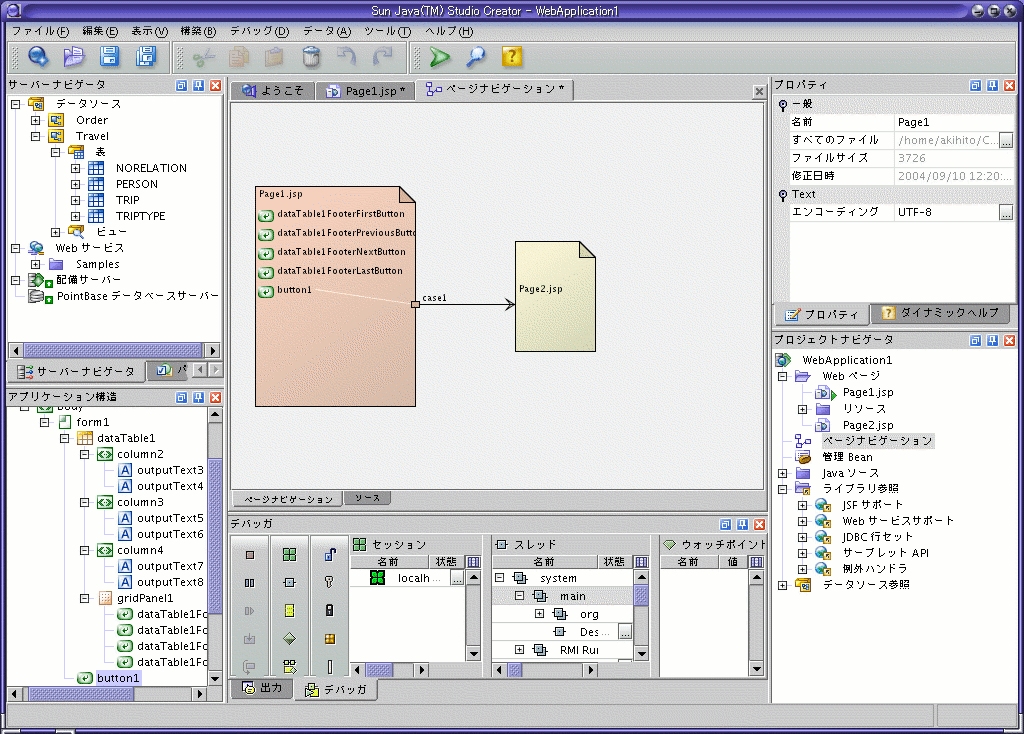Expand the JSF サポート library node
The width and height of the screenshot is (1024, 734).
803,505
